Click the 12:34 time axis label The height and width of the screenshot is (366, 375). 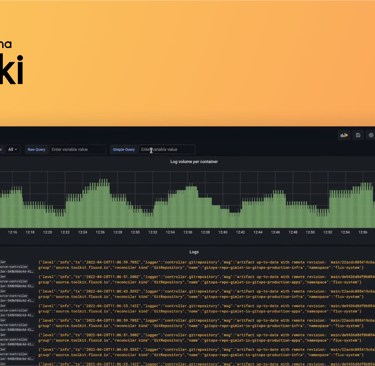(170, 232)
